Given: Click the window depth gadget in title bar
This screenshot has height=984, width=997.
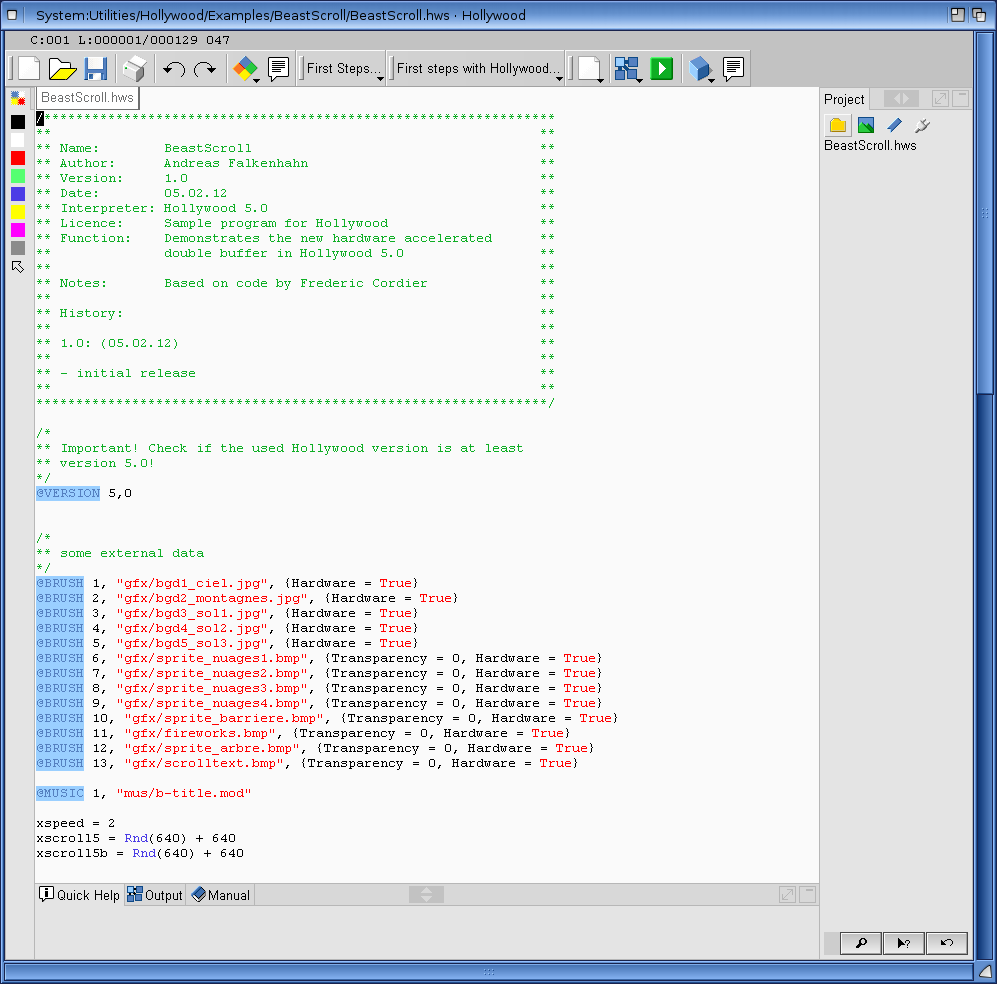Looking at the screenshot, I should tap(979, 15).
